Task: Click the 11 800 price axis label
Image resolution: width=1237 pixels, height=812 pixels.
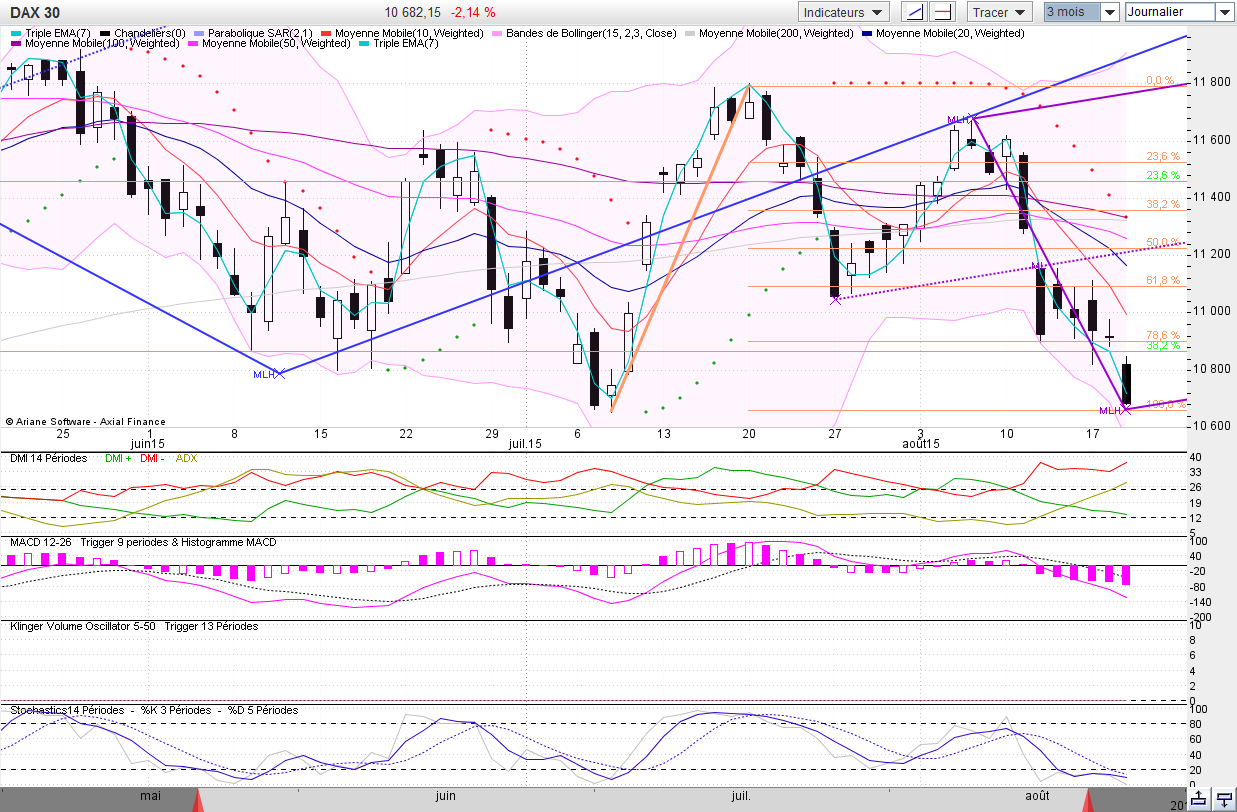Action: pyautogui.click(x=1210, y=82)
